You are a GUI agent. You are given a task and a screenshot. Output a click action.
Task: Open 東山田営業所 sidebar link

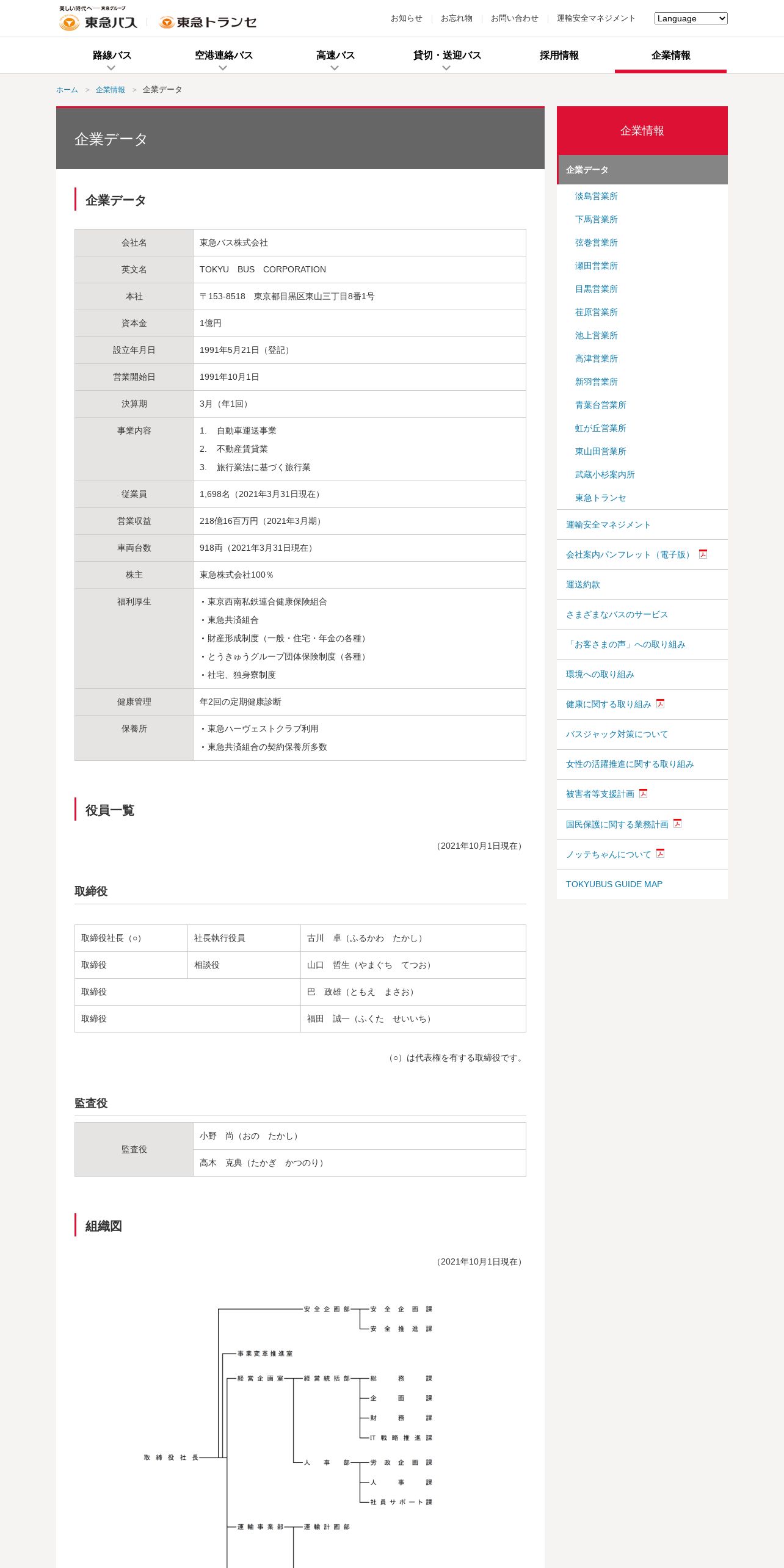tap(600, 451)
